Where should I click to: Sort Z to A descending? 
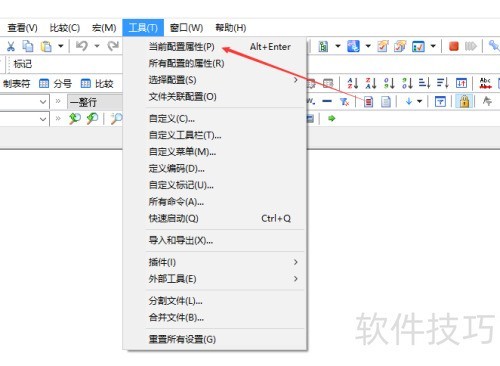(x=371, y=83)
